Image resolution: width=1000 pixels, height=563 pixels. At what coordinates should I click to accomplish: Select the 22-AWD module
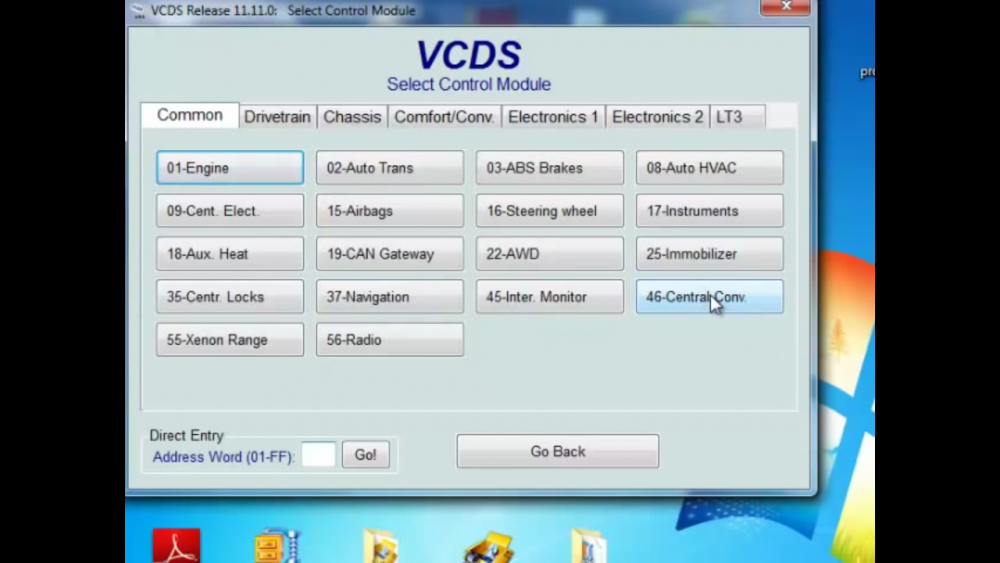(x=550, y=254)
